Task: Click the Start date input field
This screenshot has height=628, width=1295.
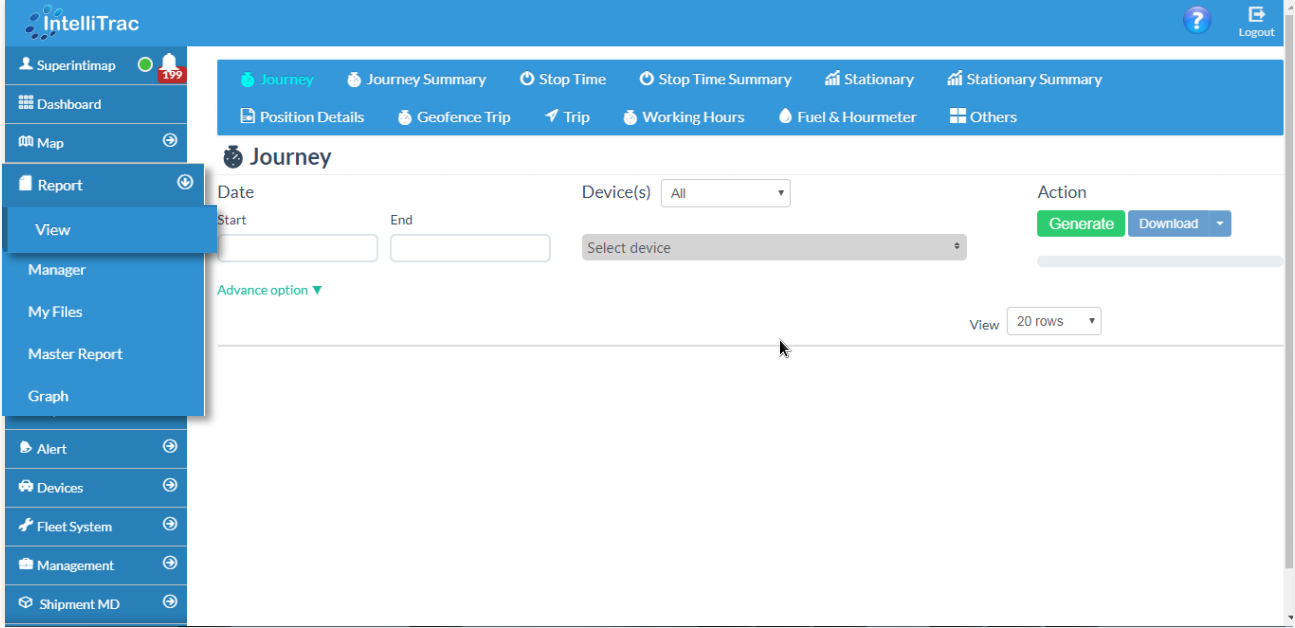Action: [297, 248]
